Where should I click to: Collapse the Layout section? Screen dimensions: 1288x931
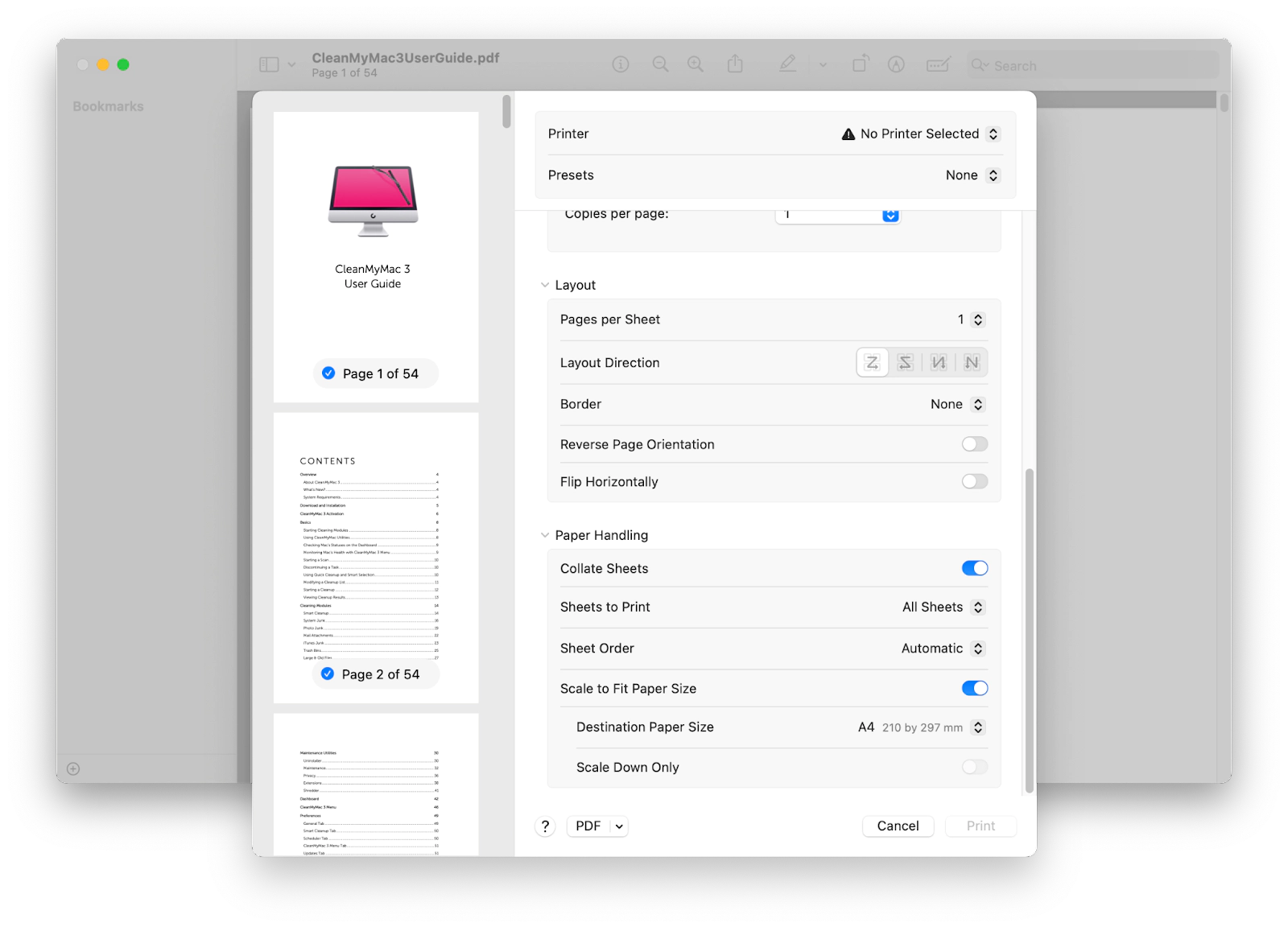point(544,284)
